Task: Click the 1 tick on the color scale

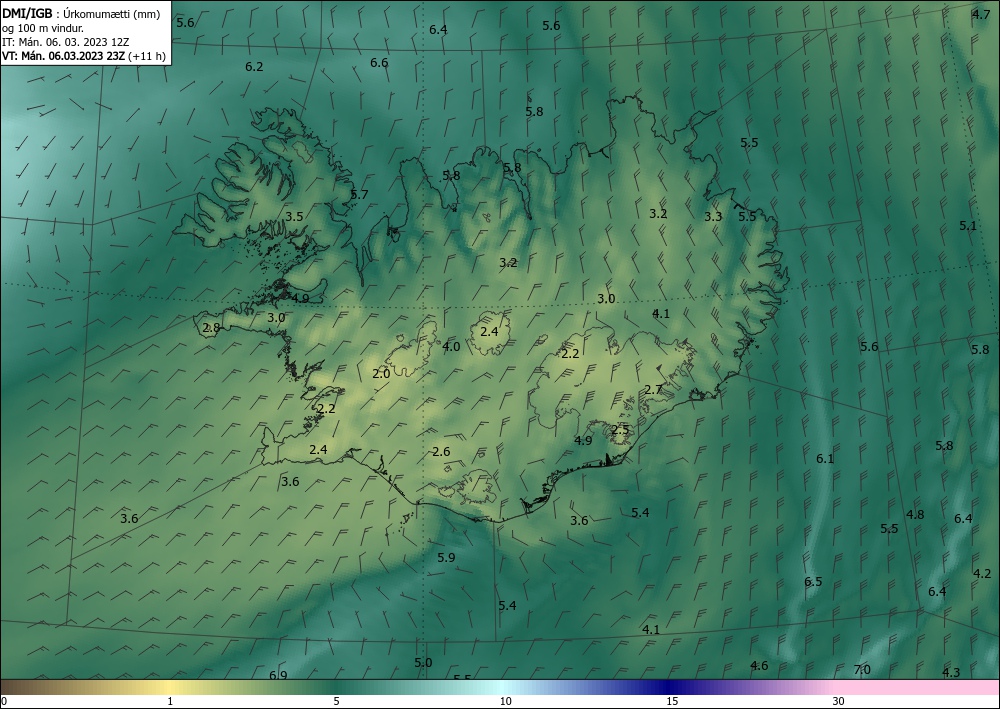Action: [170, 702]
